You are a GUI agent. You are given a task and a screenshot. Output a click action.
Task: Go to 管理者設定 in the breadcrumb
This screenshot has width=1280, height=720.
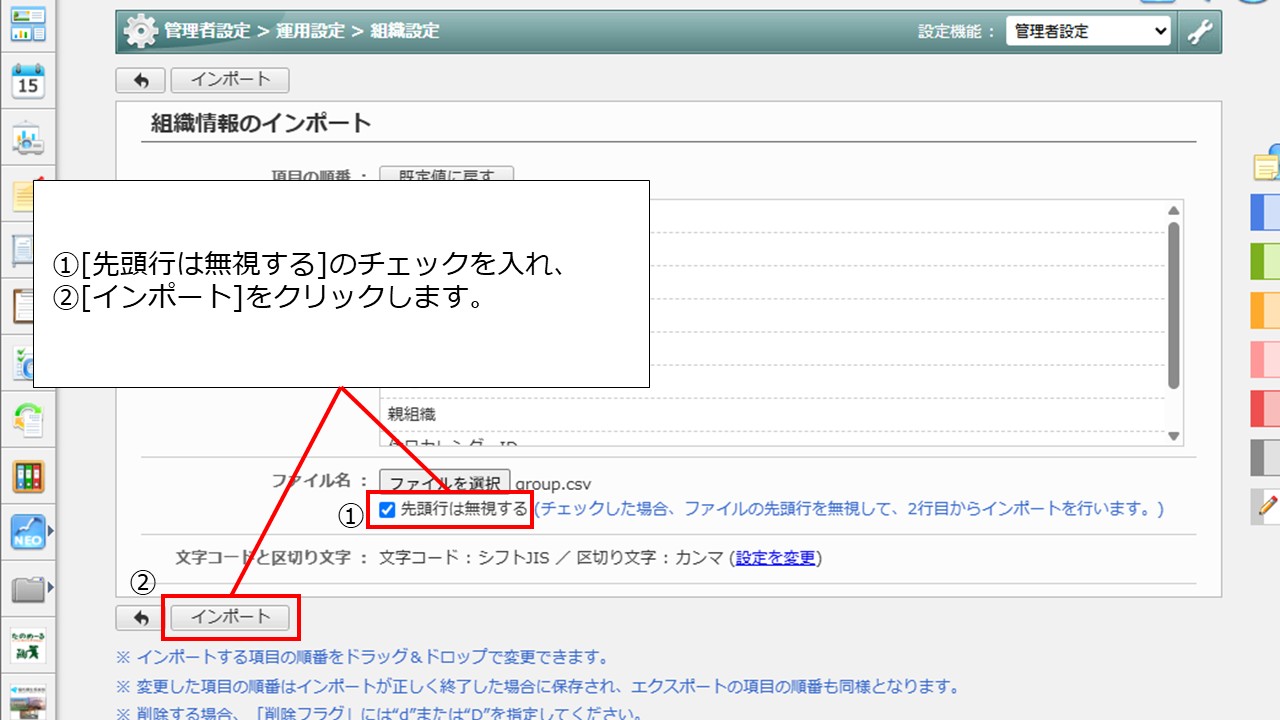coord(207,31)
